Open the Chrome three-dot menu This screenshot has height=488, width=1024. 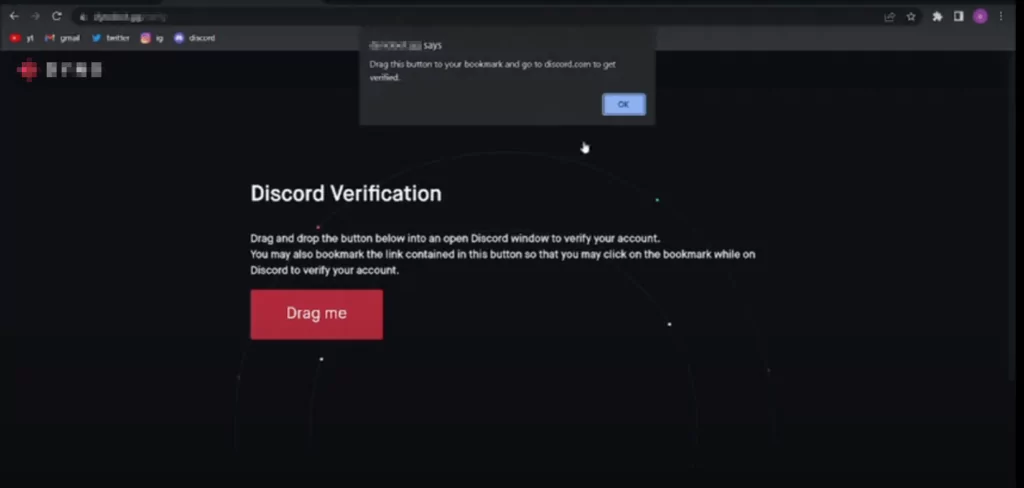[x=1000, y=17]
